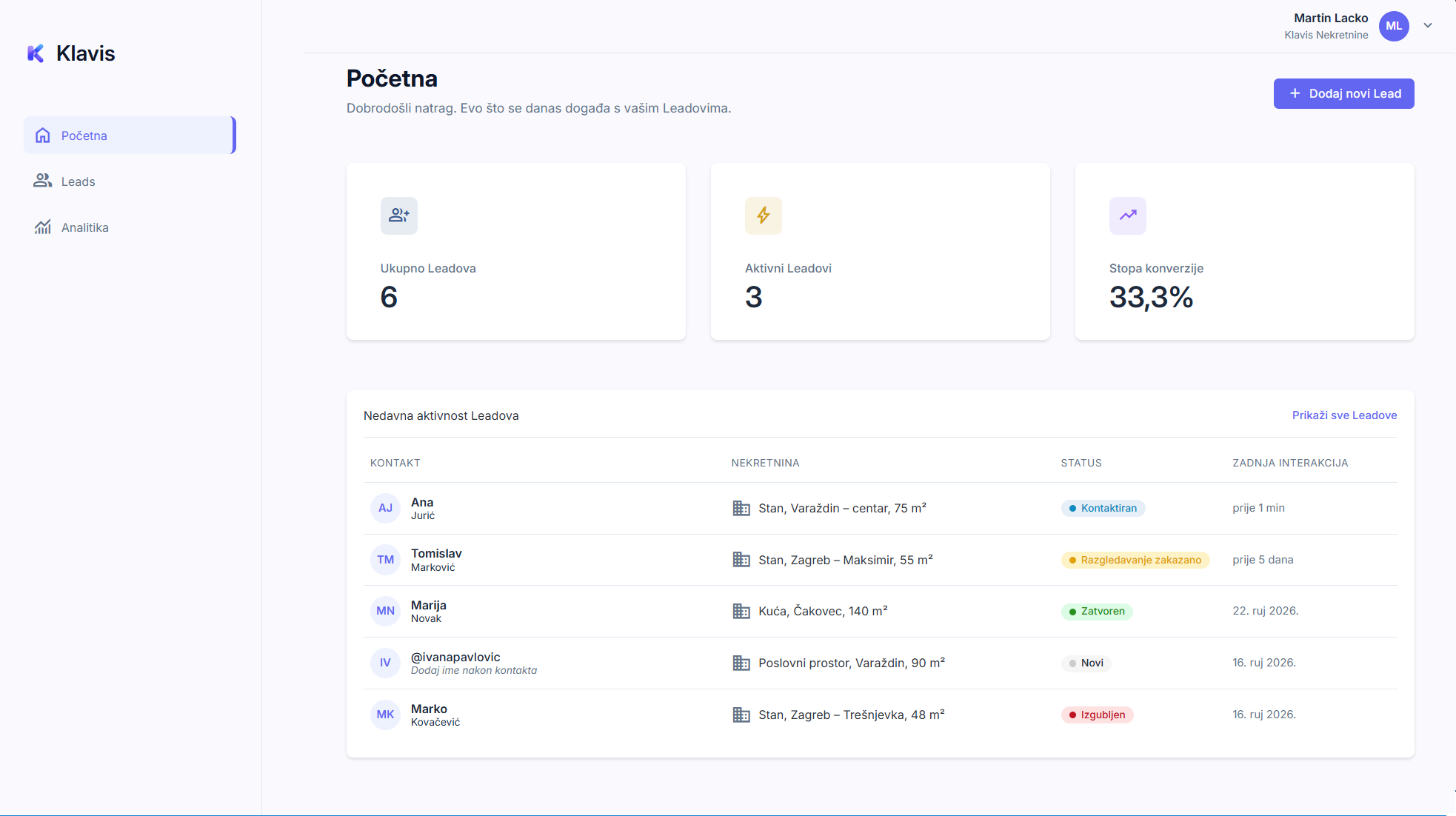This screenshot has width=1456, height=816.
Task: Open the Prikaži sve Leadove link
Action: coord(1344,415)
